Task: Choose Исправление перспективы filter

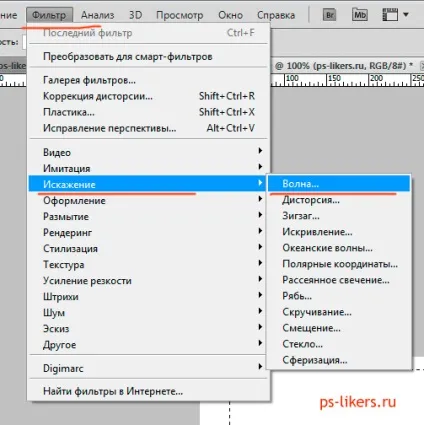Action: click(x=149, y=128)
